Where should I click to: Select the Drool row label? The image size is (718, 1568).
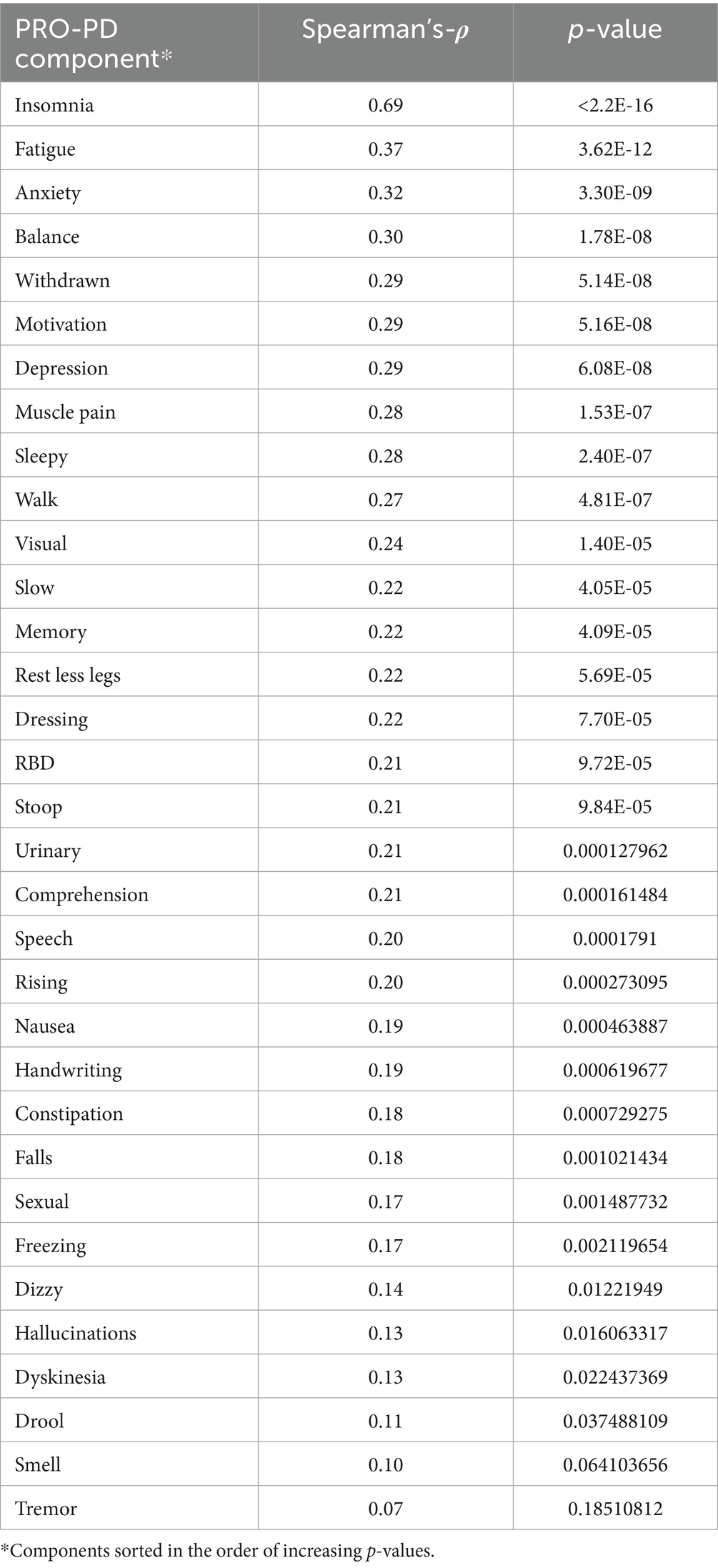tap(39, 1421)
